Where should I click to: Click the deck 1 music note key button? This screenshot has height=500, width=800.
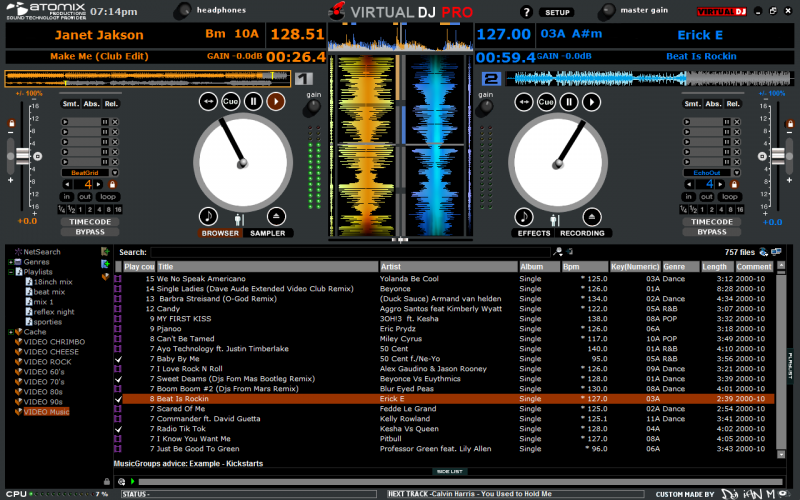pos(208,216)
